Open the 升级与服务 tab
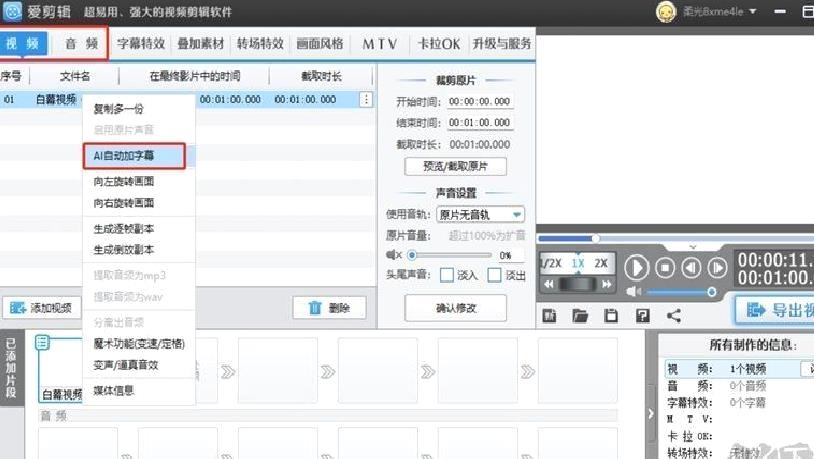Image resolution: width=814 pixels, height=459 pixels. pos(502,44)
